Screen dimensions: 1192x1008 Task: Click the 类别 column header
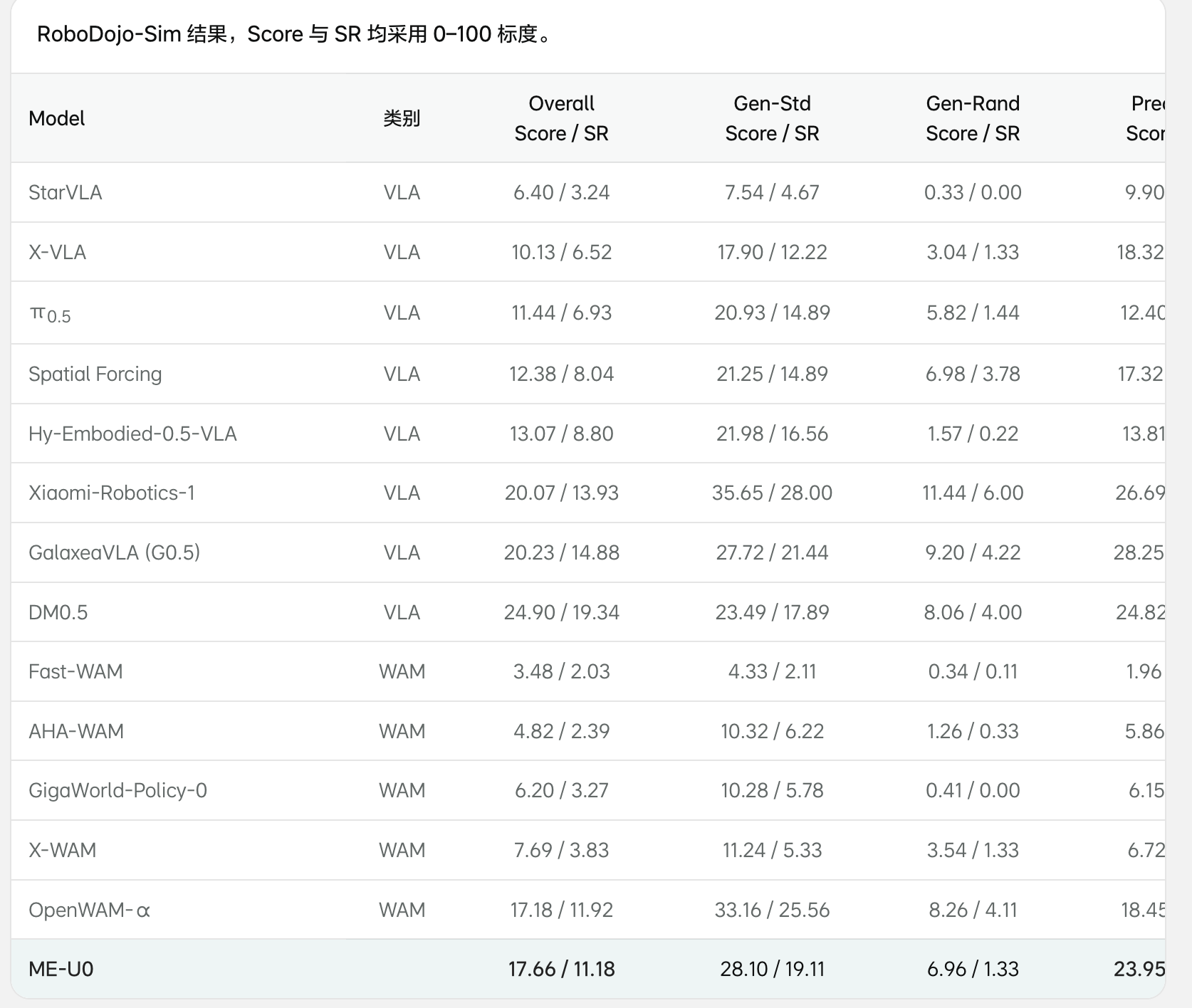pos(402,118)
